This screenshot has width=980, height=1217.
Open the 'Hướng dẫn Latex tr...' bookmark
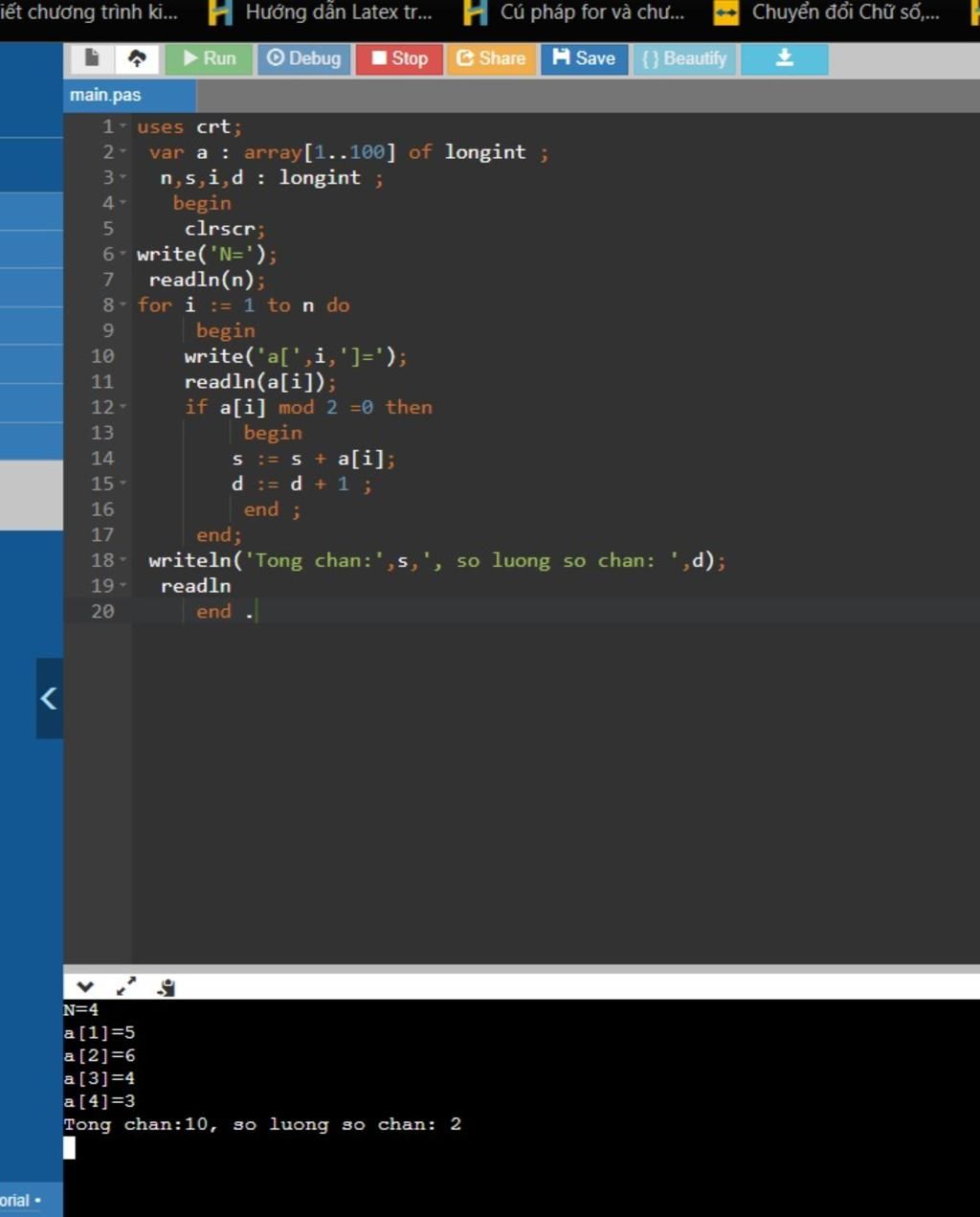coord(339,12)
